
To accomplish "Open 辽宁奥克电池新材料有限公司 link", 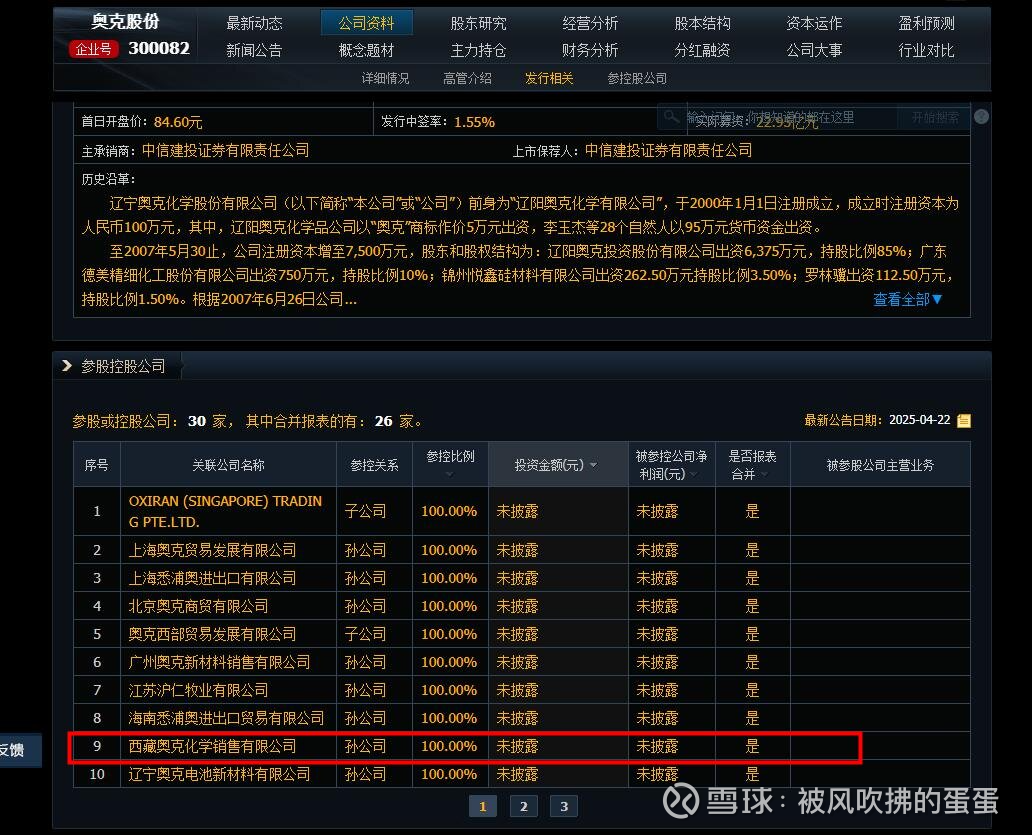I will pos(219,774).
